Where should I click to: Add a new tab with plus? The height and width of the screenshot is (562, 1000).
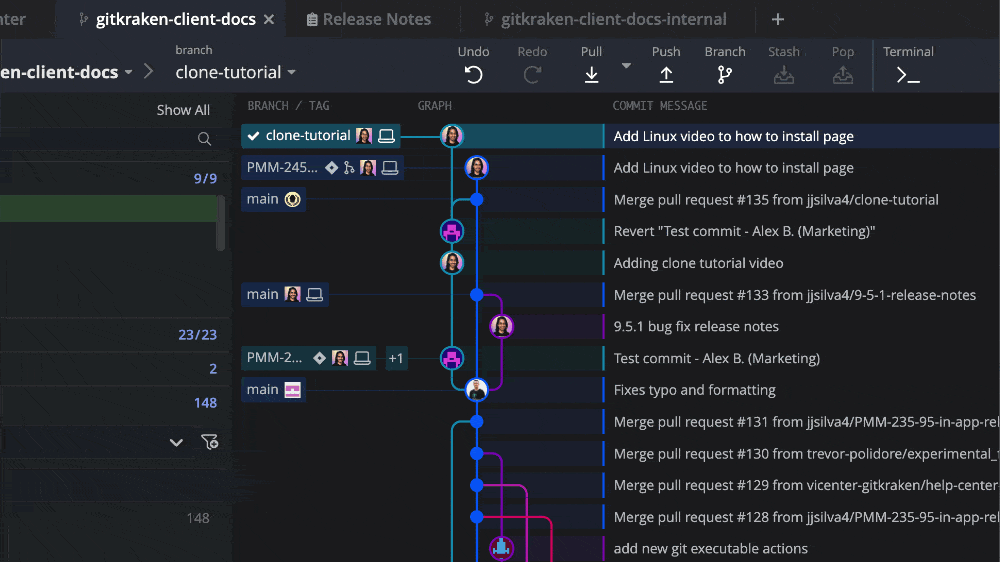click(777, 20)
